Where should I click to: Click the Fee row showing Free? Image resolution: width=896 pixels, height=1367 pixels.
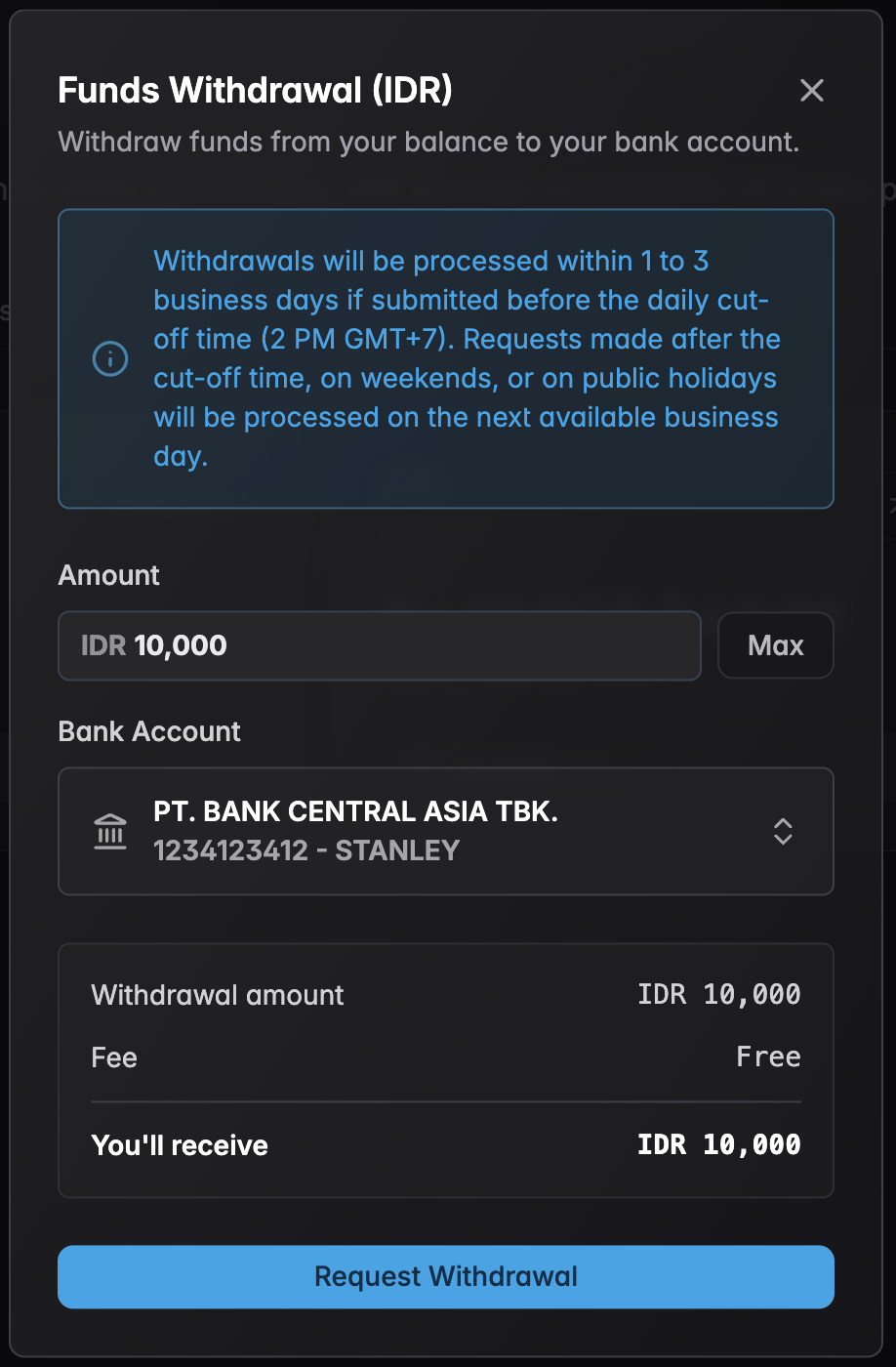tap(446, 1056)
